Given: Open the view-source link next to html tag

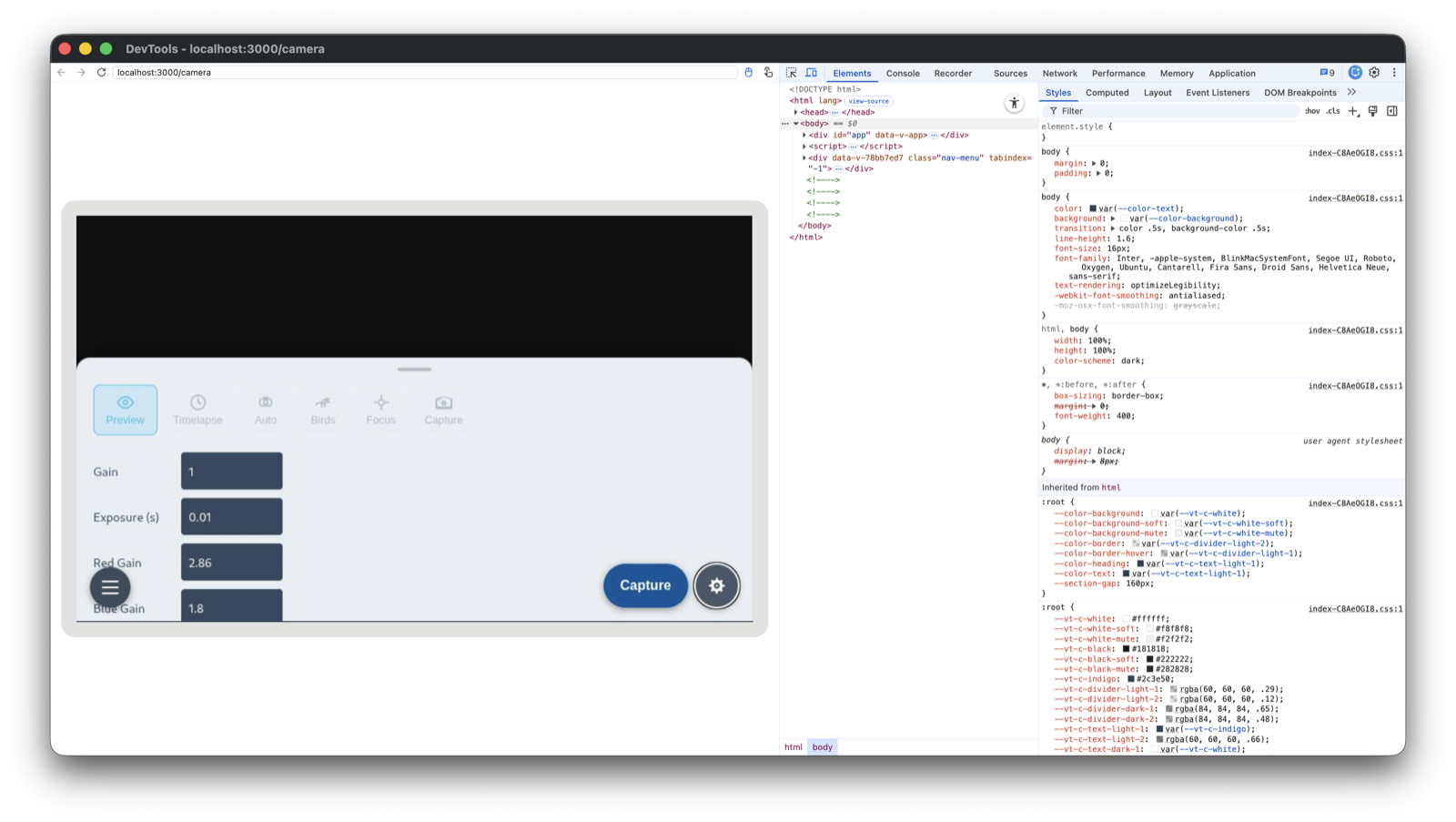Looking at the screenshot, I should tap(868, 100).
